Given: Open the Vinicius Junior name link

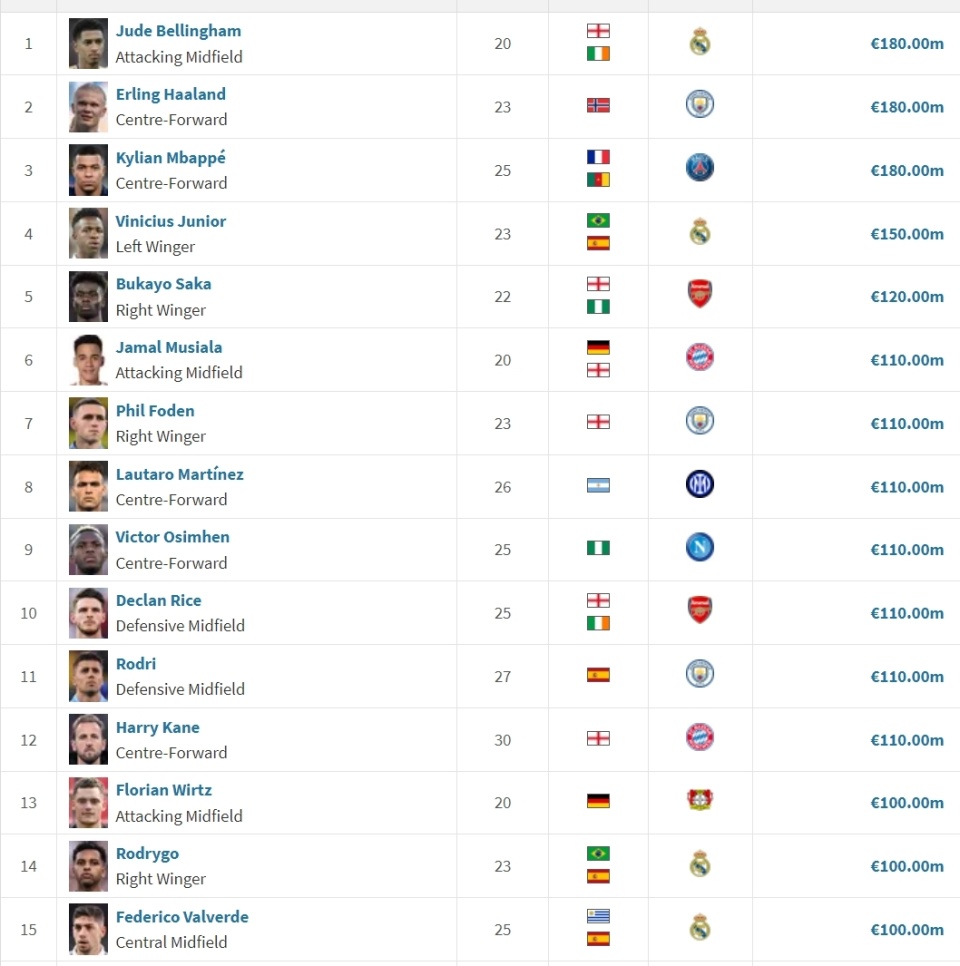Looking at the screenshot, I should [171, 221].
